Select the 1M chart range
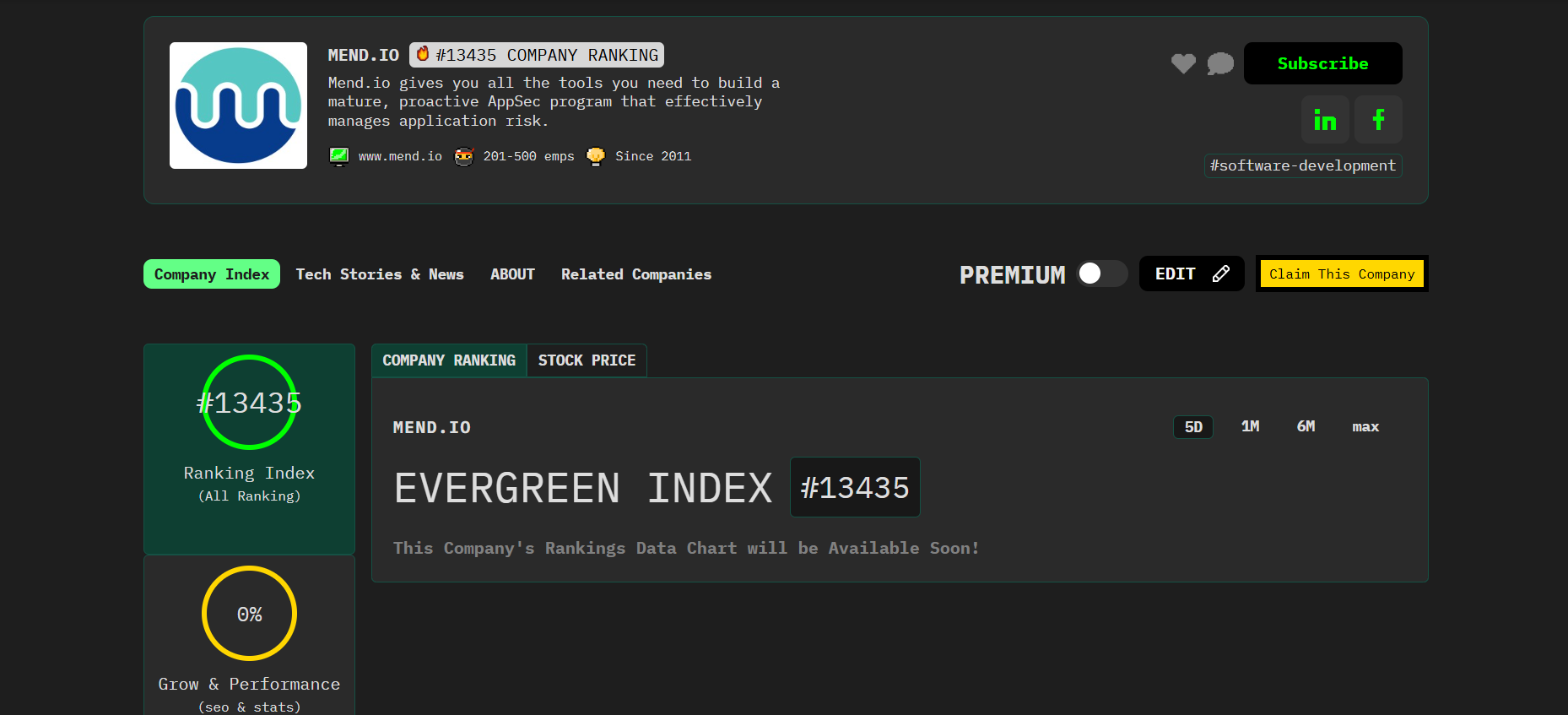This screenshot has width=1568, height=715. click(x=1250, y=427)
